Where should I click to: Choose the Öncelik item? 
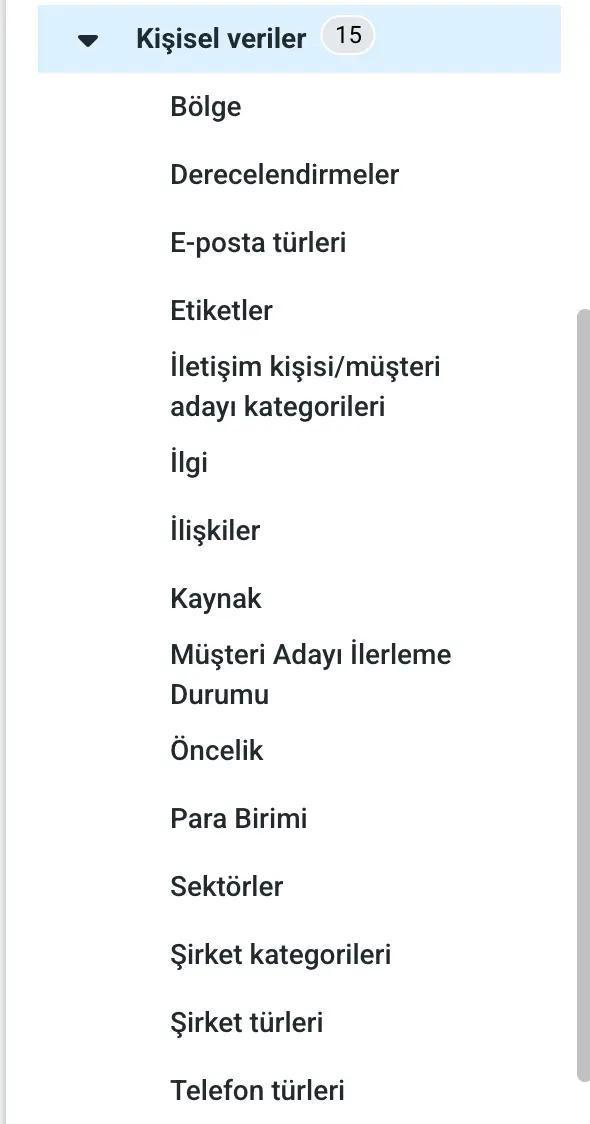click(217, 751)
